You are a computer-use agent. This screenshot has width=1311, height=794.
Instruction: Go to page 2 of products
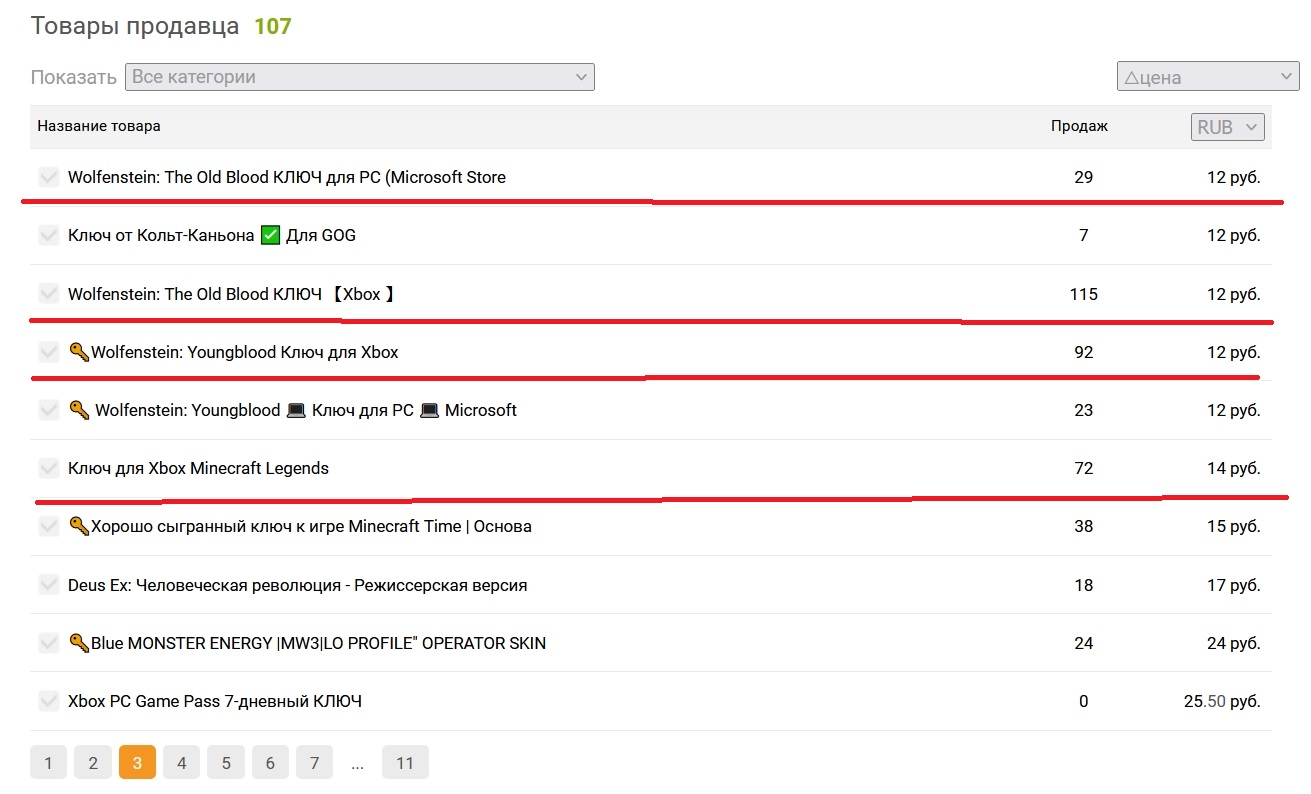pyautogui.click(x=93, y=763)
